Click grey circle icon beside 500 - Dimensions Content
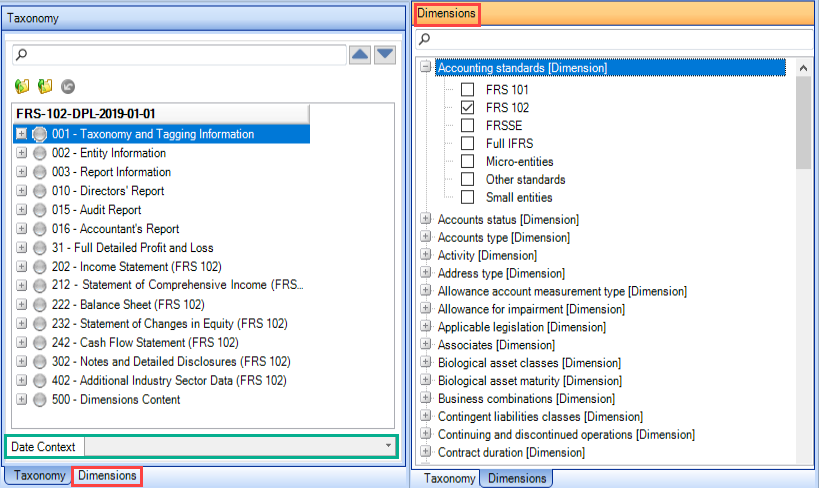Image resolution: width=819 pixels, height=488 pixels. (40, 400)
